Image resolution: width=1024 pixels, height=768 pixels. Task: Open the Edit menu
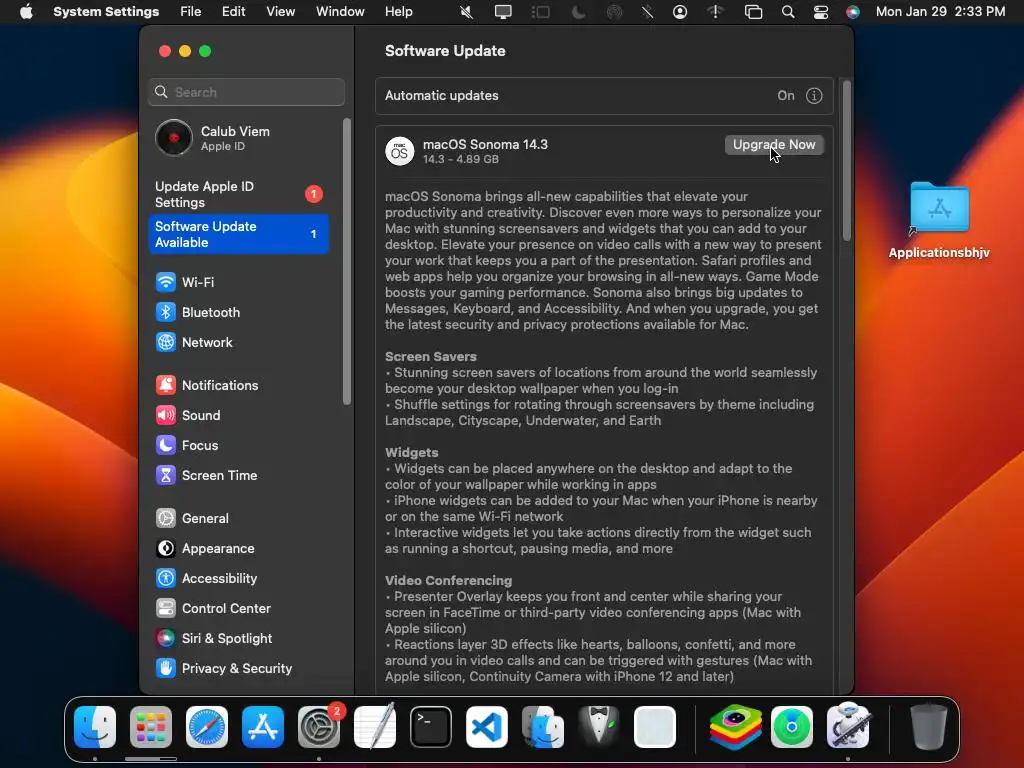[233, 12]
